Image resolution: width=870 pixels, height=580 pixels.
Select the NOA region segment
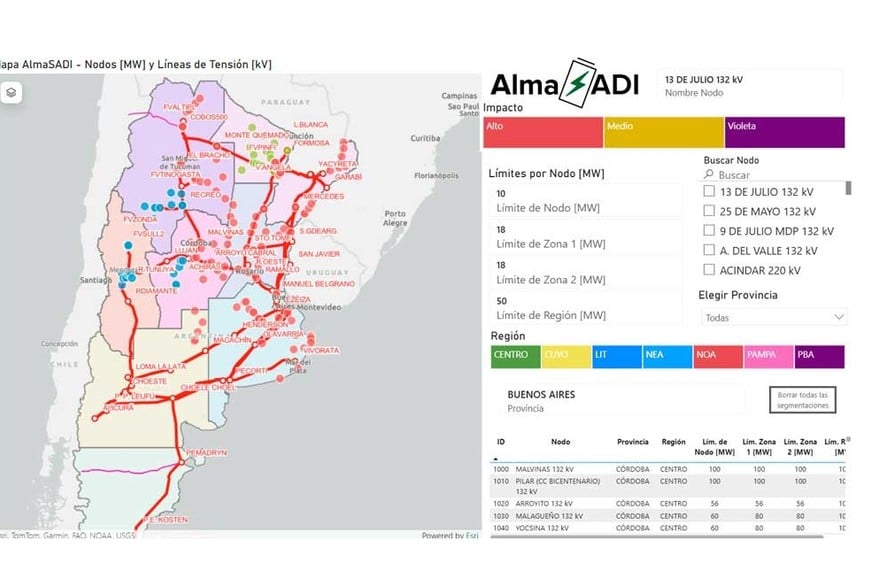718,355
